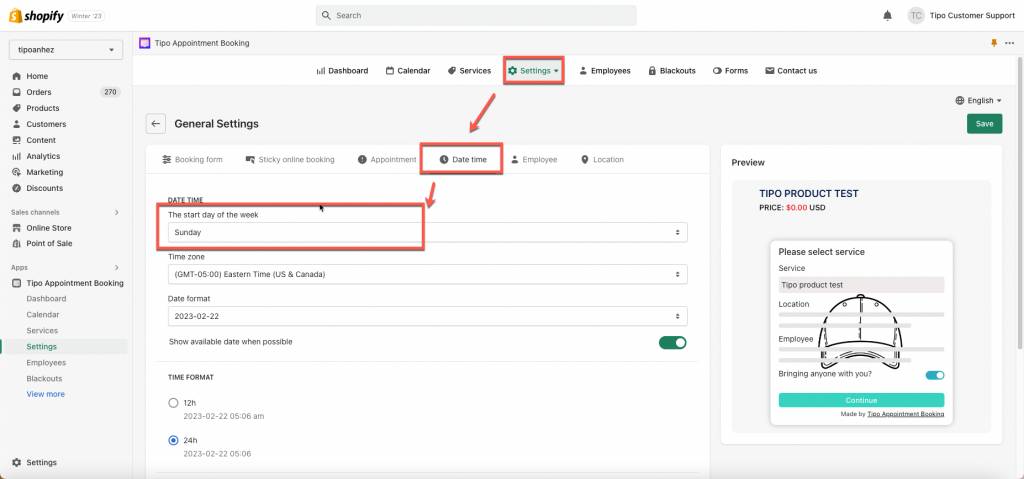
Task: Open Customers in the sidebar
Action: pos(46,124)
